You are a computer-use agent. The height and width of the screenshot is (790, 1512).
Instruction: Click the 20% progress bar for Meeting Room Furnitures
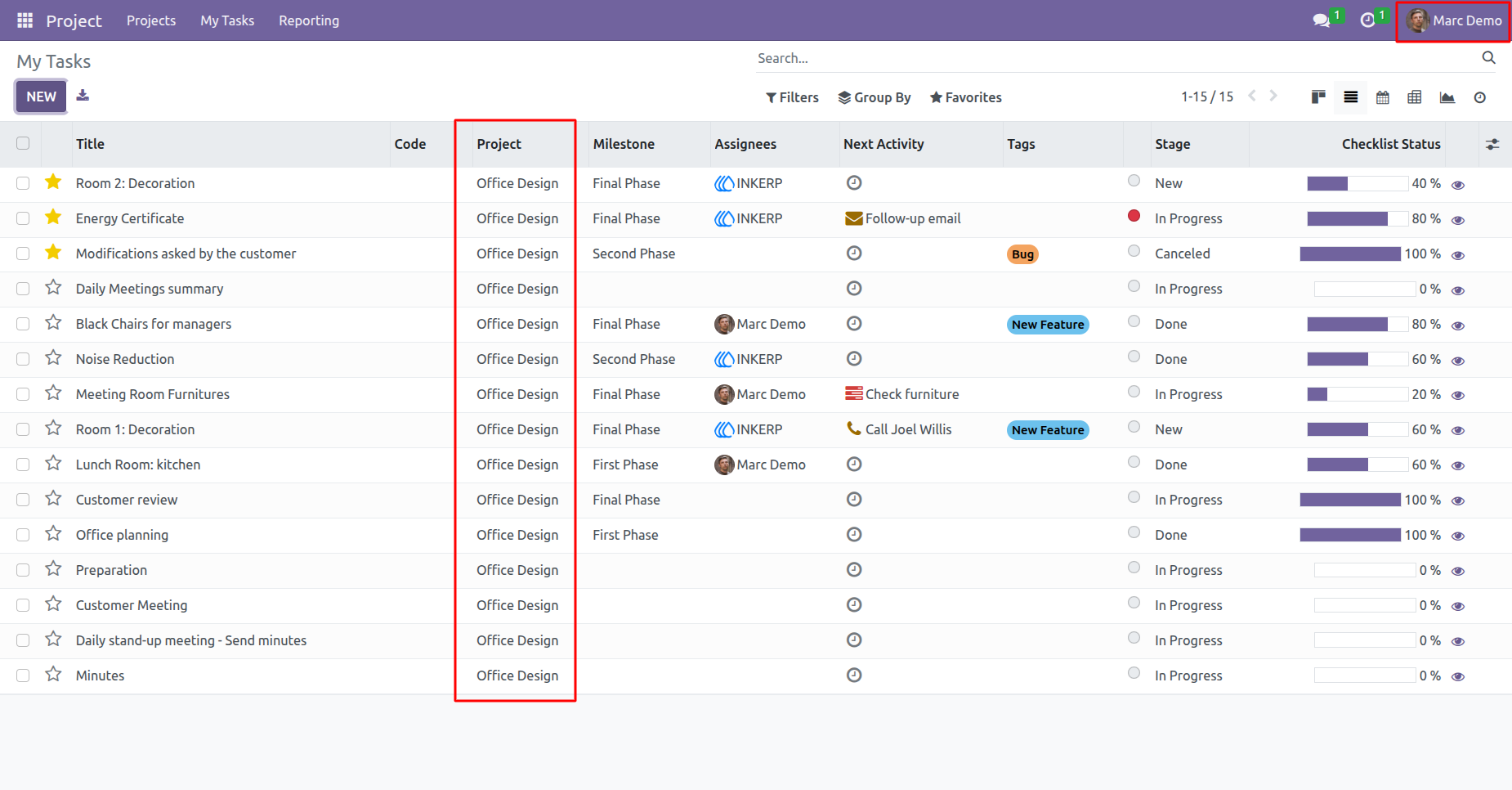tap(1358, 395)
